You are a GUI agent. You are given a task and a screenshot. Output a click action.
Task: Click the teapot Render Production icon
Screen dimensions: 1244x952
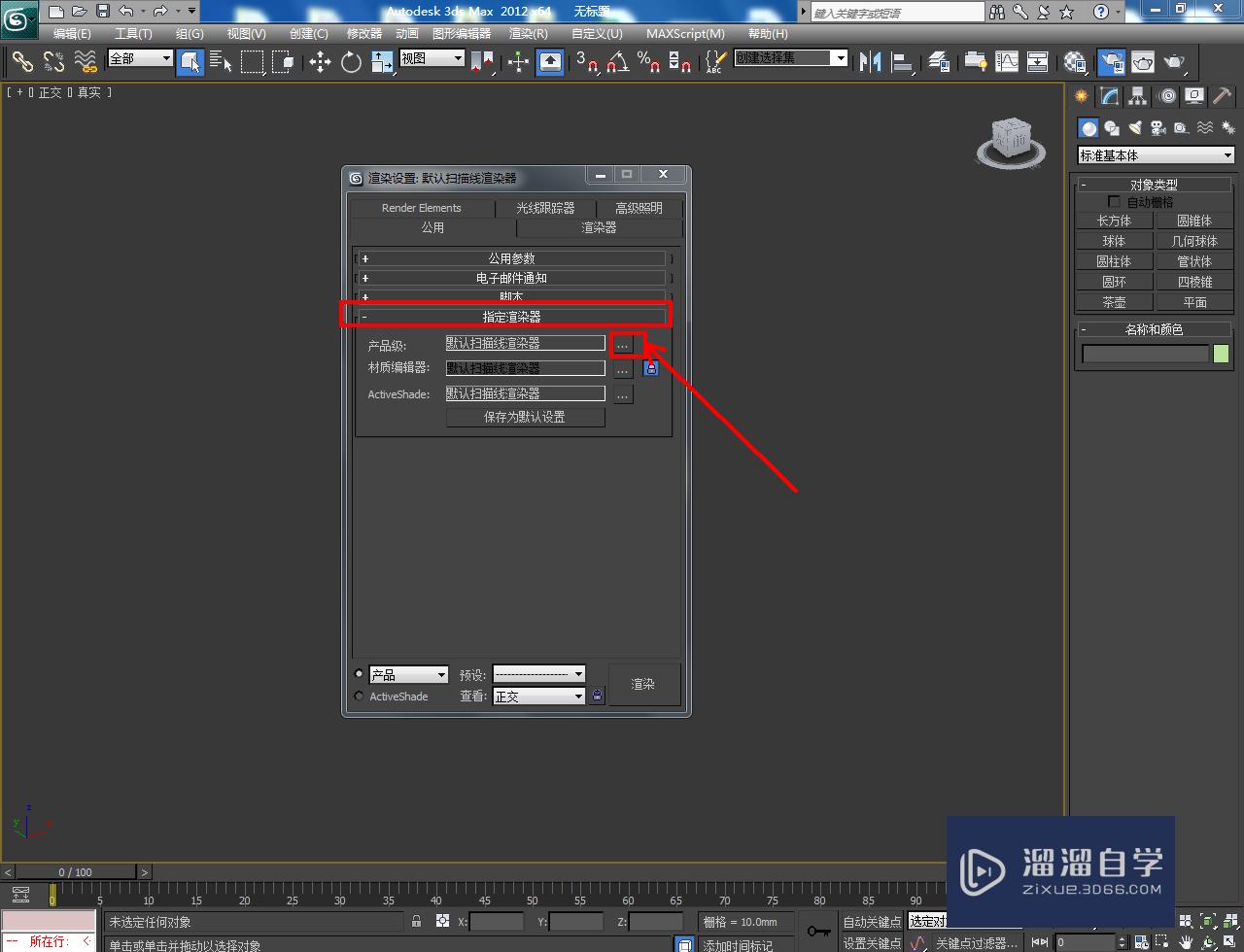click(x=1175, y=62)
